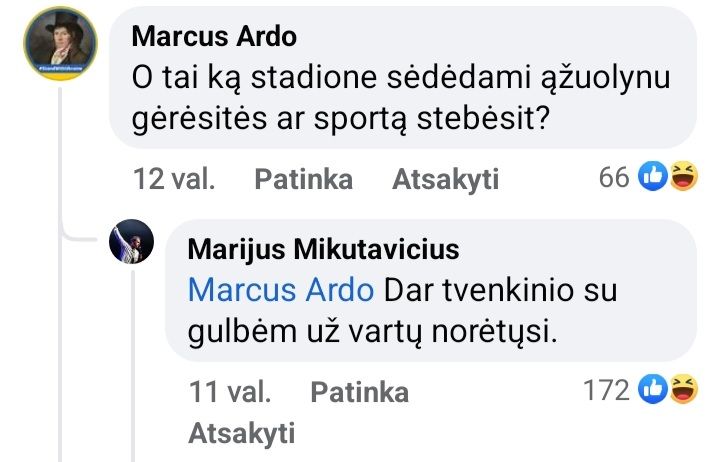
Task: Click the laughing emoji reaction beside 172
Action: [x=682, y=390]
